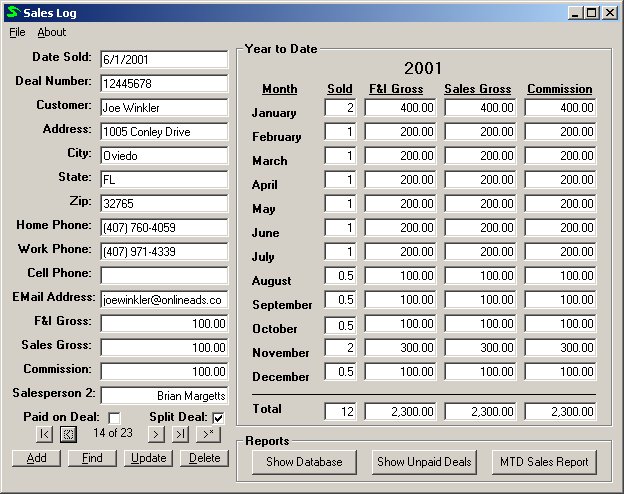
Task: Click the new record arrow with asterisk
Action: pos(208,434)
